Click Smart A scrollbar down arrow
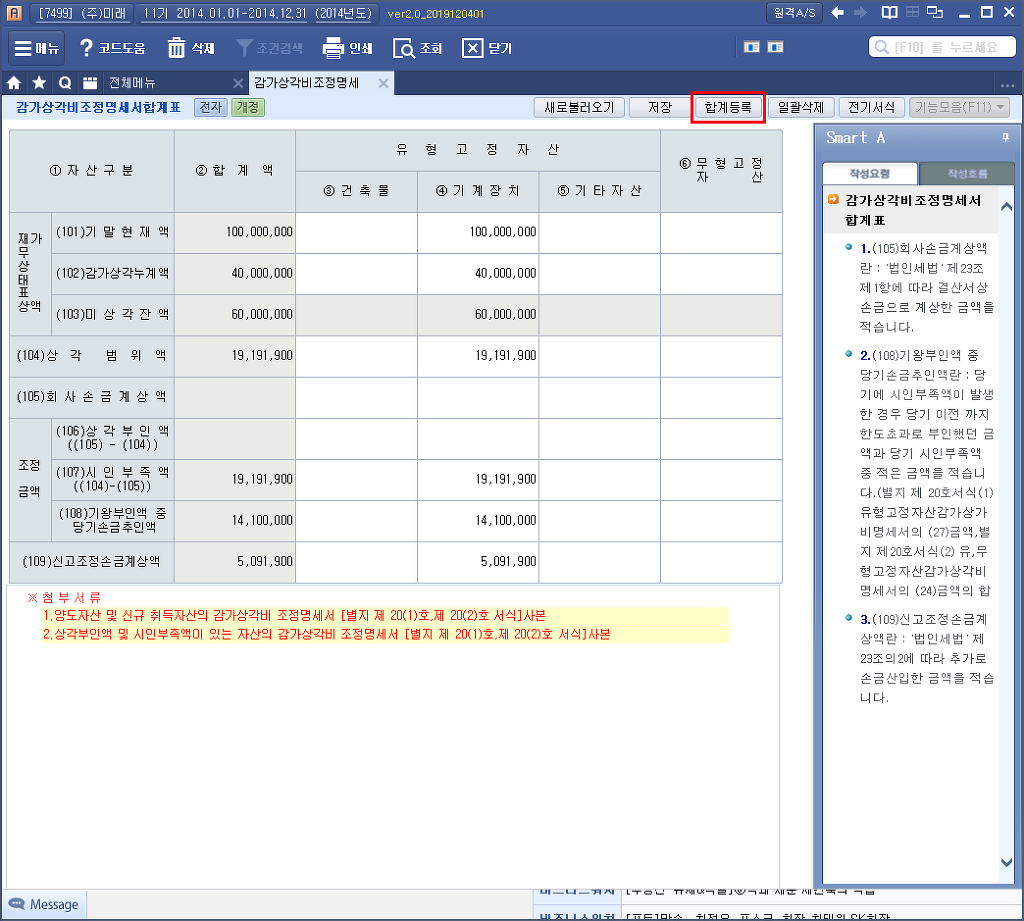1024x921 pixels. tap(1006, 862)
